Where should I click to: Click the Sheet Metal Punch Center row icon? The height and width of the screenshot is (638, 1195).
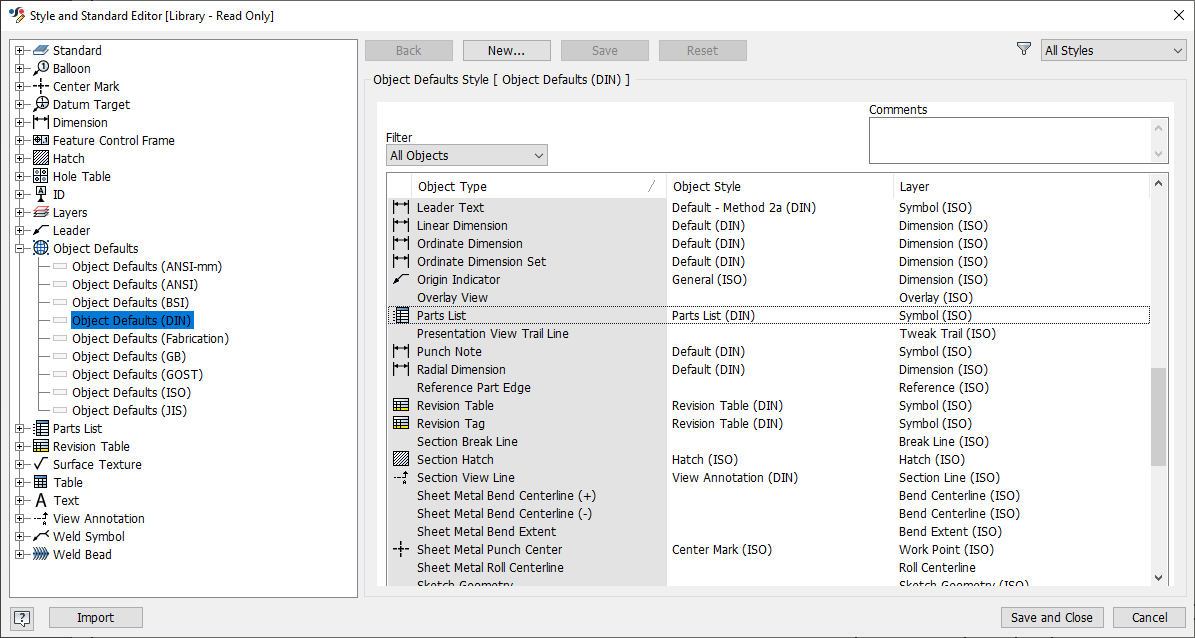click(x=401, y=550)
